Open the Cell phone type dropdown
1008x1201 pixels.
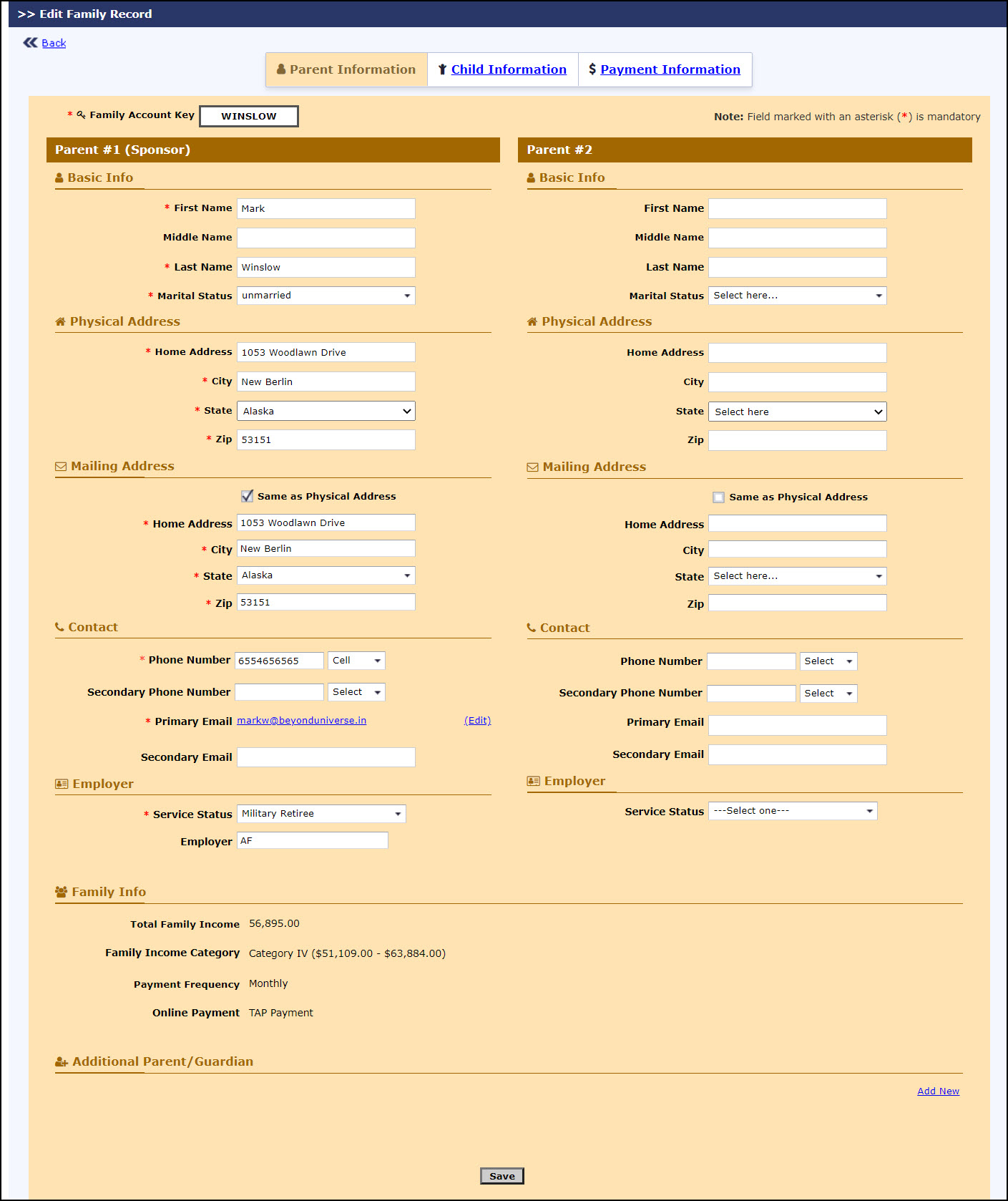click(x=356, y=661)
